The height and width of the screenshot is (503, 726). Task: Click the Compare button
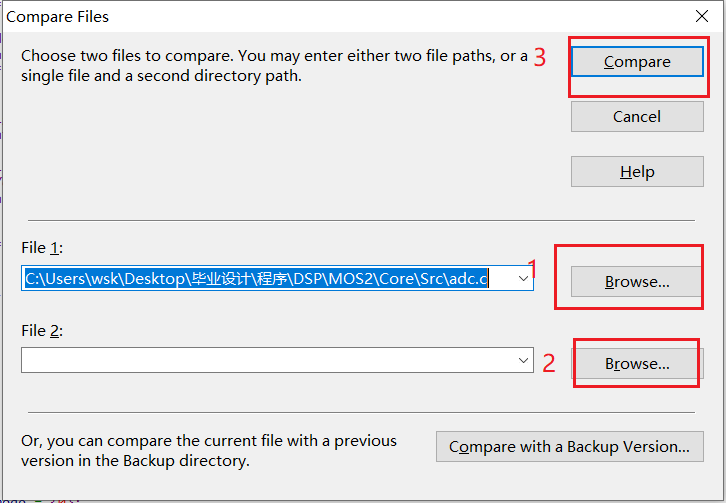click(x=637, y=62)
